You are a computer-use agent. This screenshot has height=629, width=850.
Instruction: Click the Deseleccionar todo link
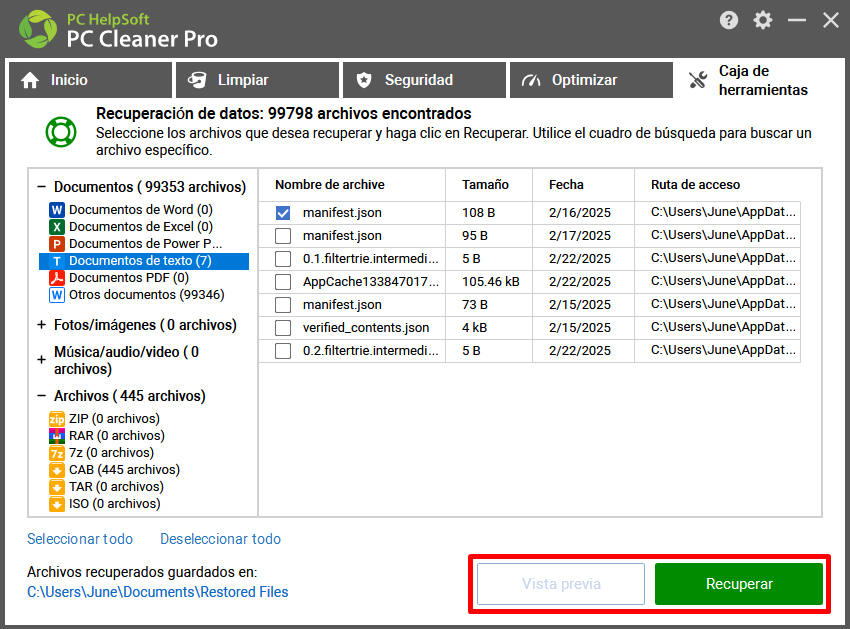tap(221, 539)
